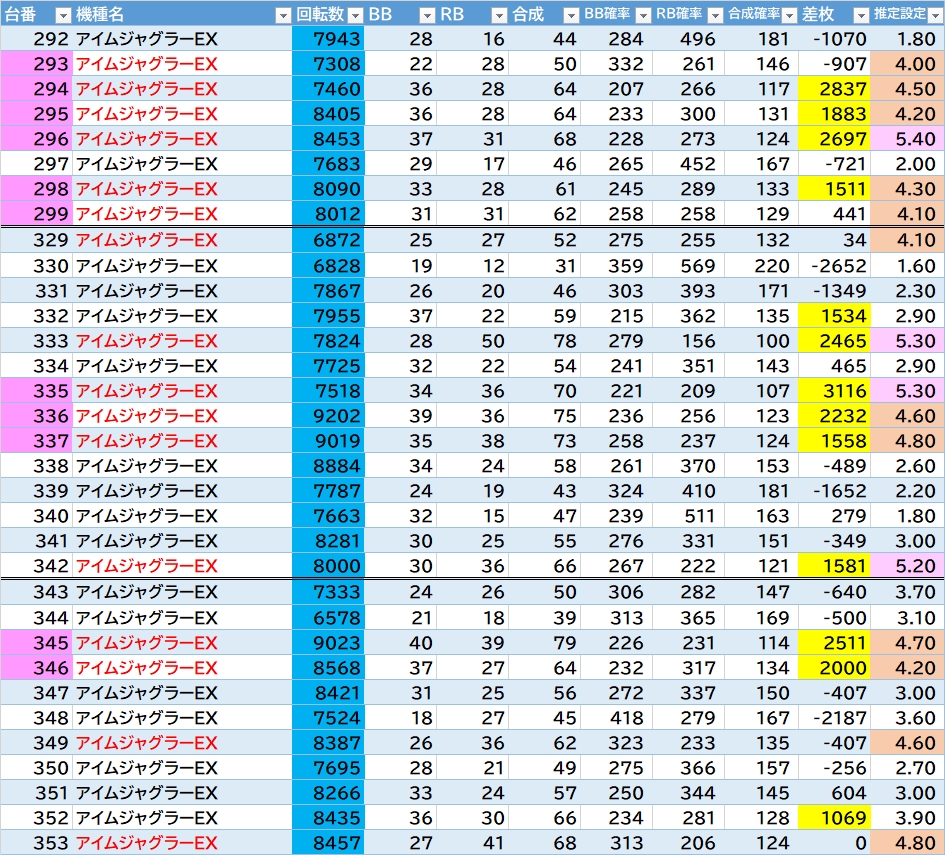Viewport: 945px width, 855px height.
Task: Click rotation count cell 8000
Action: (328, 566)
